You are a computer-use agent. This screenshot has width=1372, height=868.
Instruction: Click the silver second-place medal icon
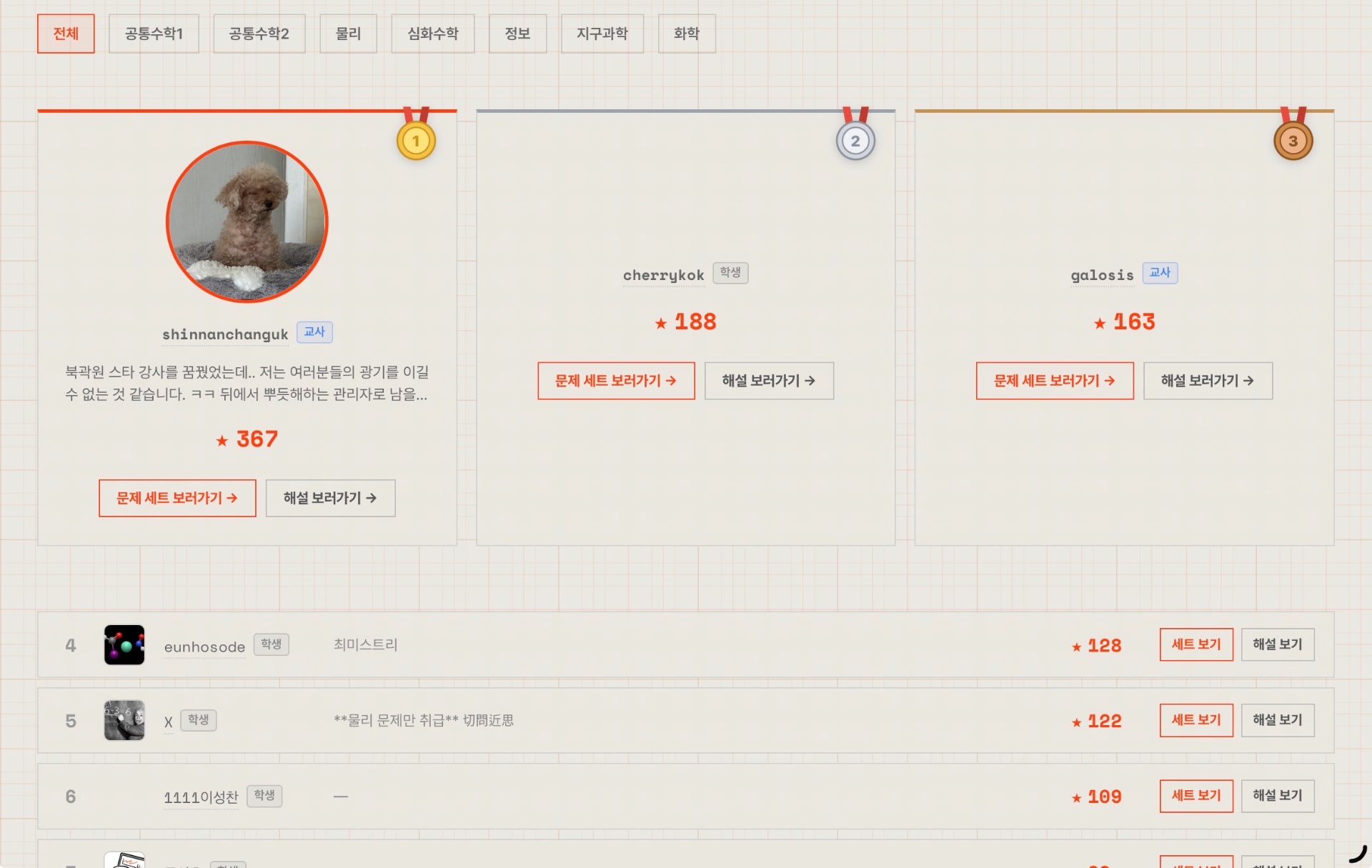(855, 141)
